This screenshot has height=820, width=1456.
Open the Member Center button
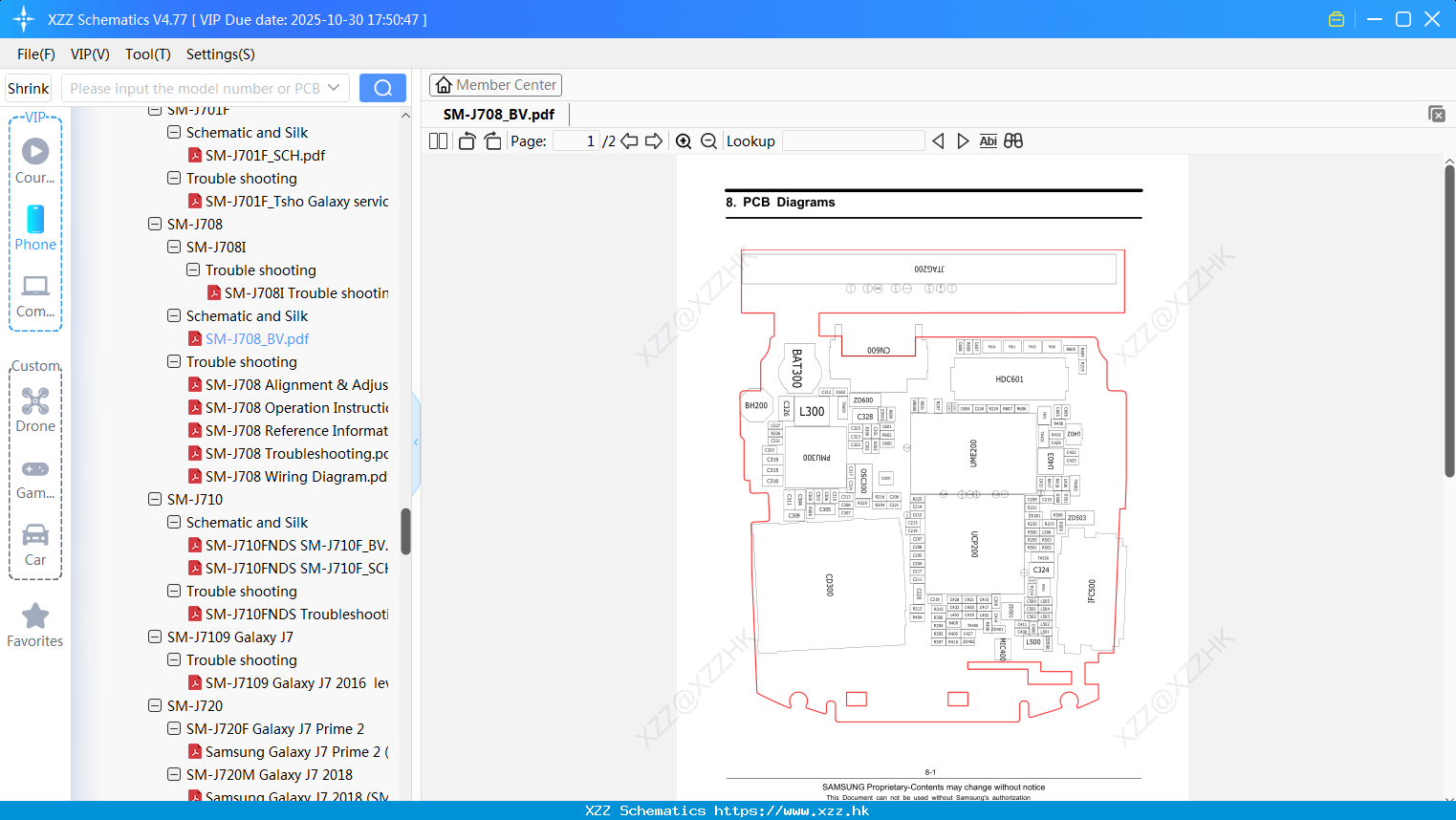click(495, 85)
